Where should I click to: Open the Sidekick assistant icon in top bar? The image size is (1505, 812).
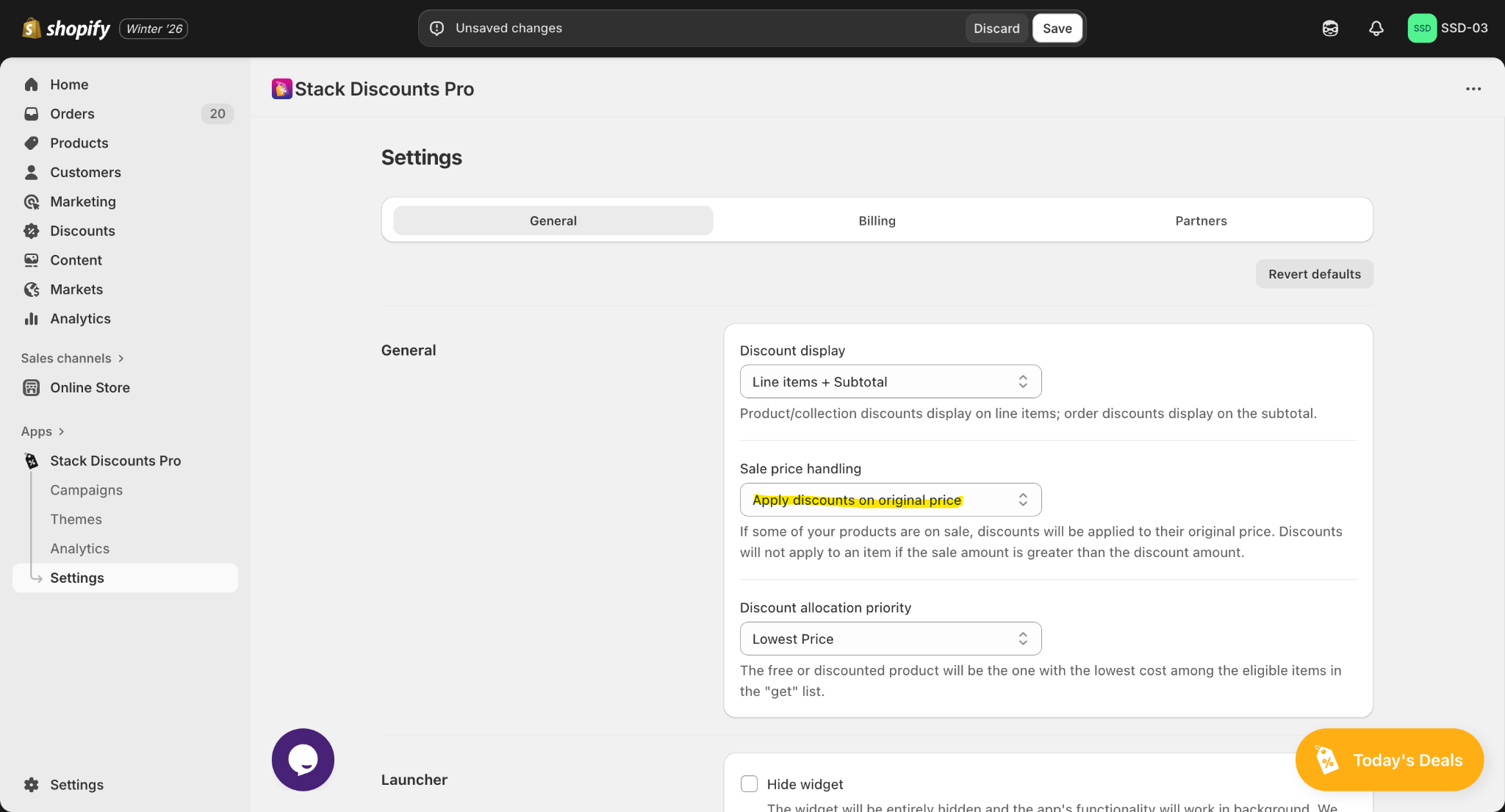pyautogui.click(x=1330, y=29)
